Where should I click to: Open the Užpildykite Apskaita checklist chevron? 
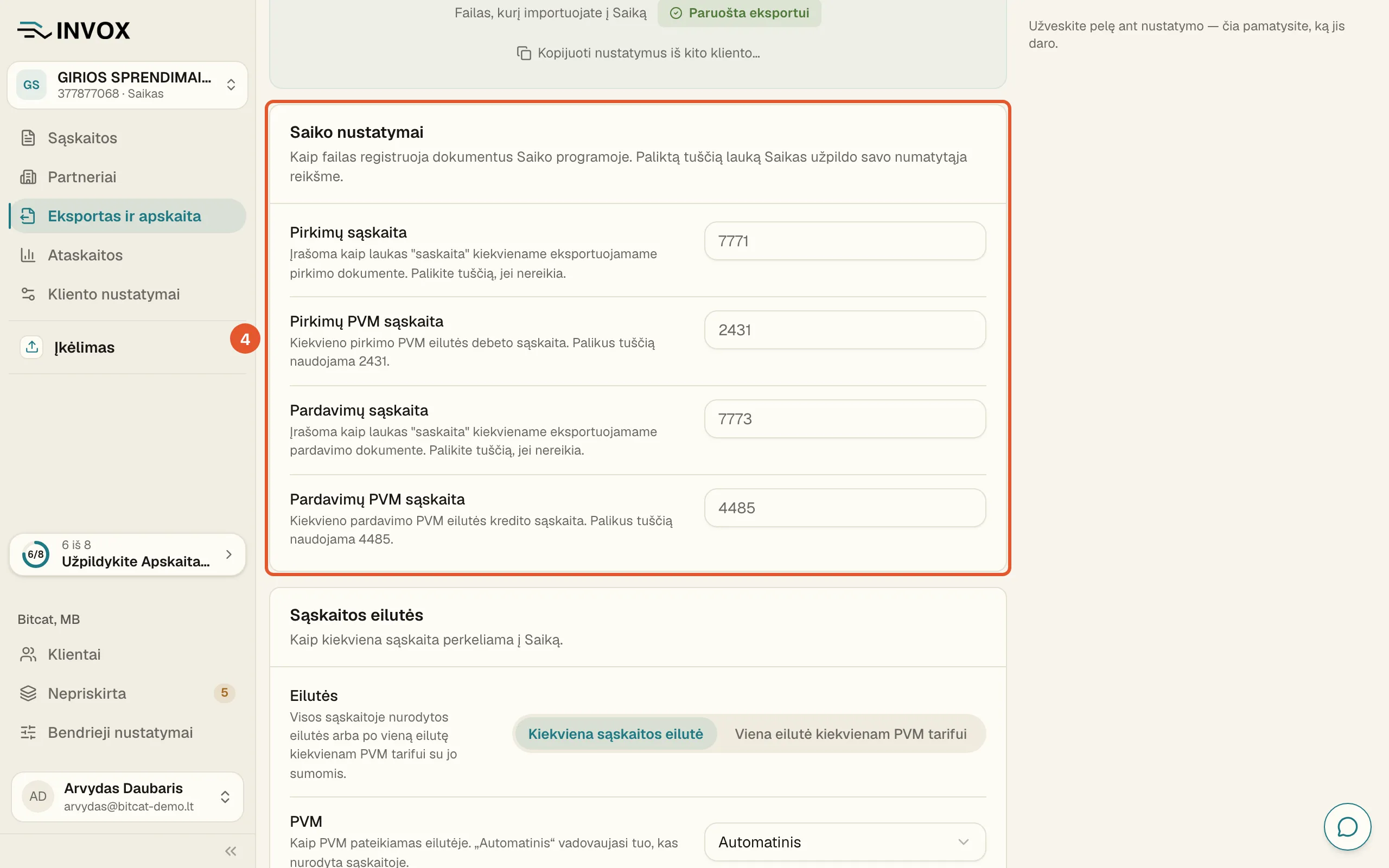pos(229,554)
